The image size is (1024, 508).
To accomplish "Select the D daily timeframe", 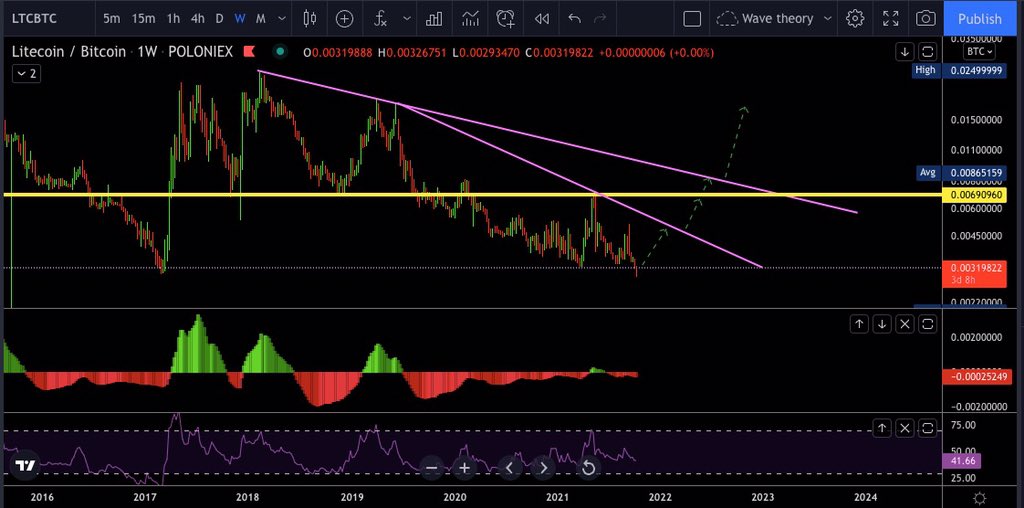I will point(219,19).
